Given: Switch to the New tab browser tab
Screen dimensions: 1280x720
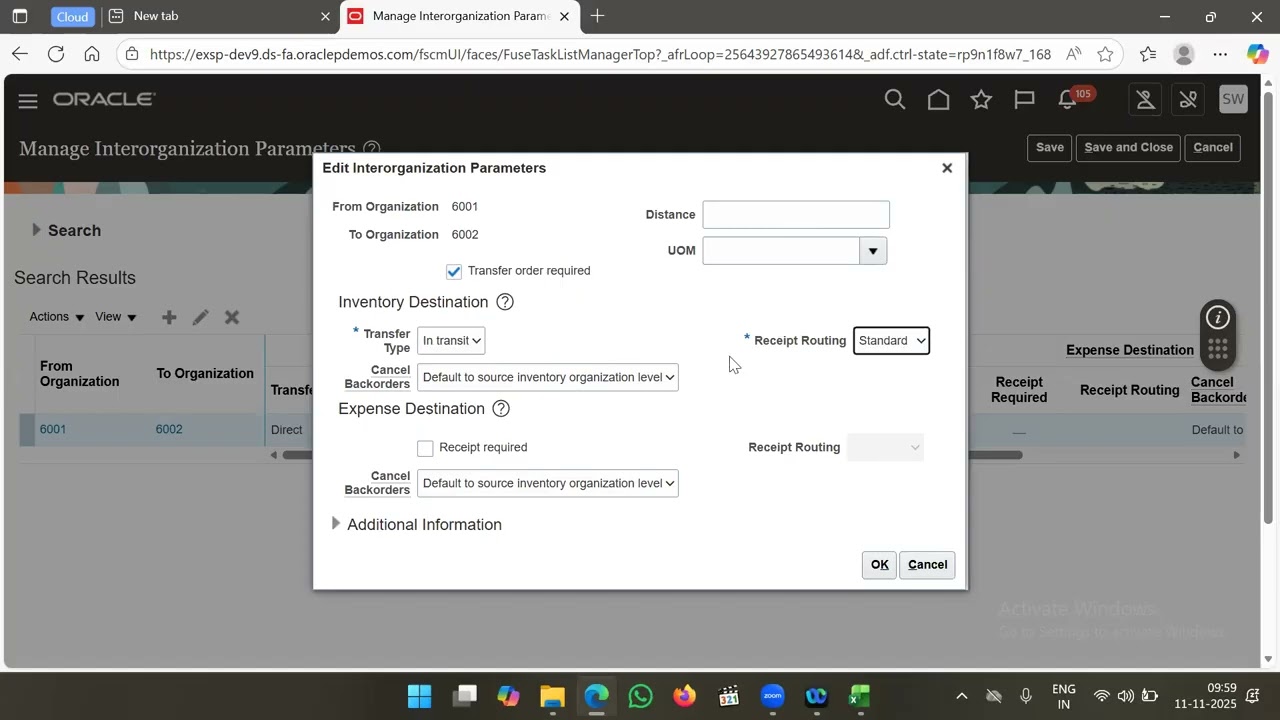Looking at the screenshot, I should (x=220, y=16).
